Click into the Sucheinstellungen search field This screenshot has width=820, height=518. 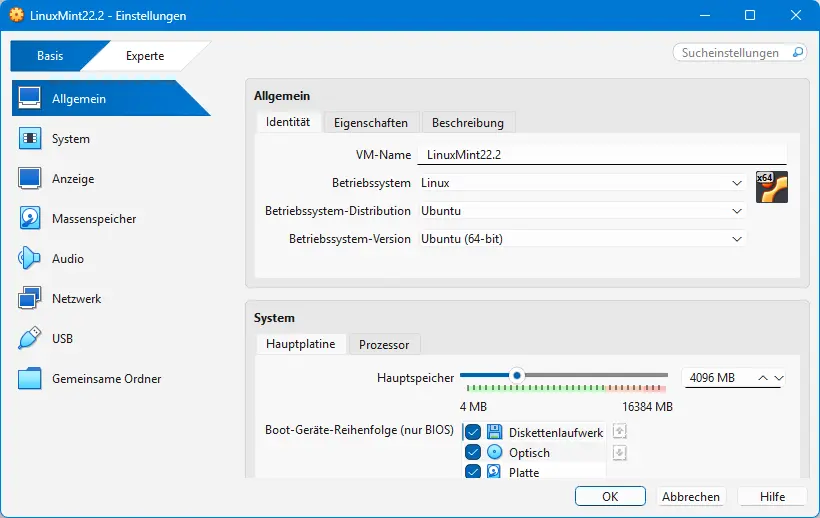(x=735, y=52)
